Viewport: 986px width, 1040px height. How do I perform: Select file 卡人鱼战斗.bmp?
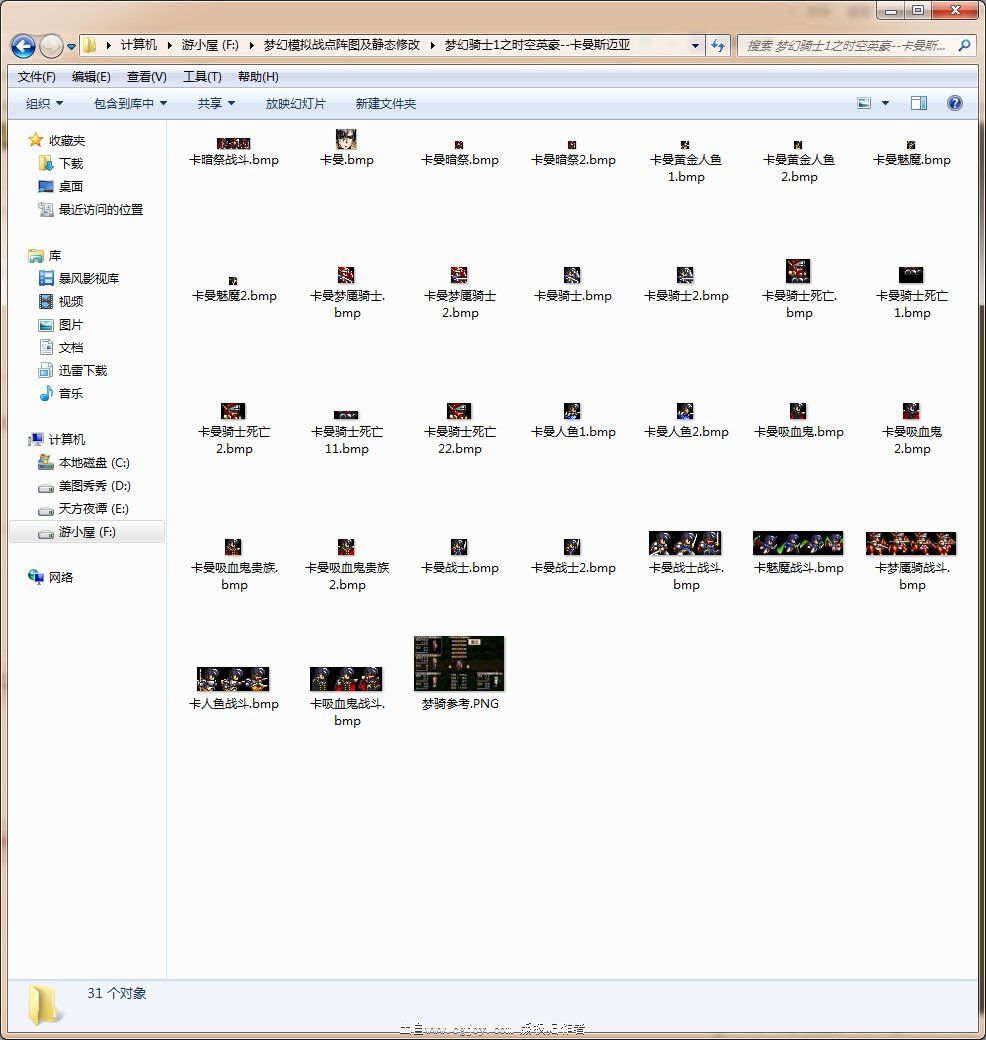point(234,689)
